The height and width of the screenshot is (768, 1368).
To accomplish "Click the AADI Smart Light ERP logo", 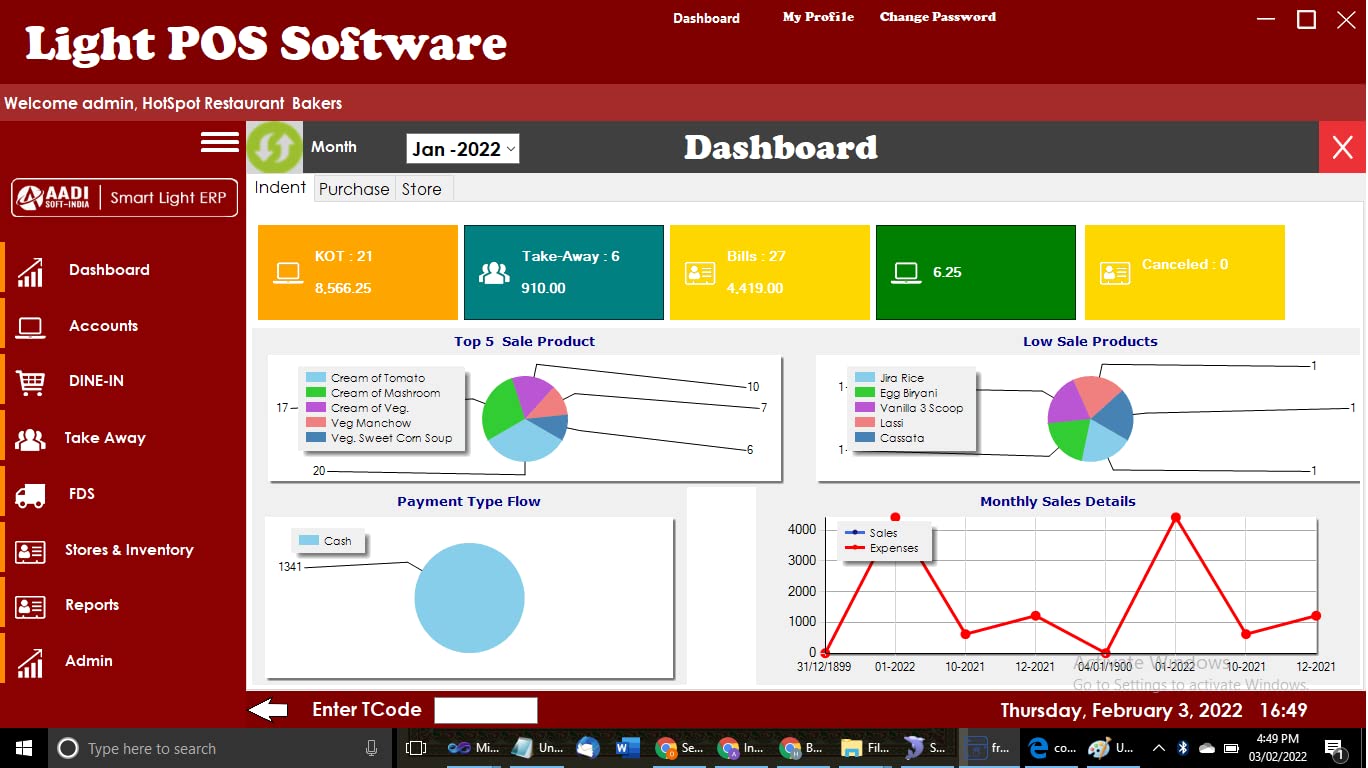I will coord(124,197).
